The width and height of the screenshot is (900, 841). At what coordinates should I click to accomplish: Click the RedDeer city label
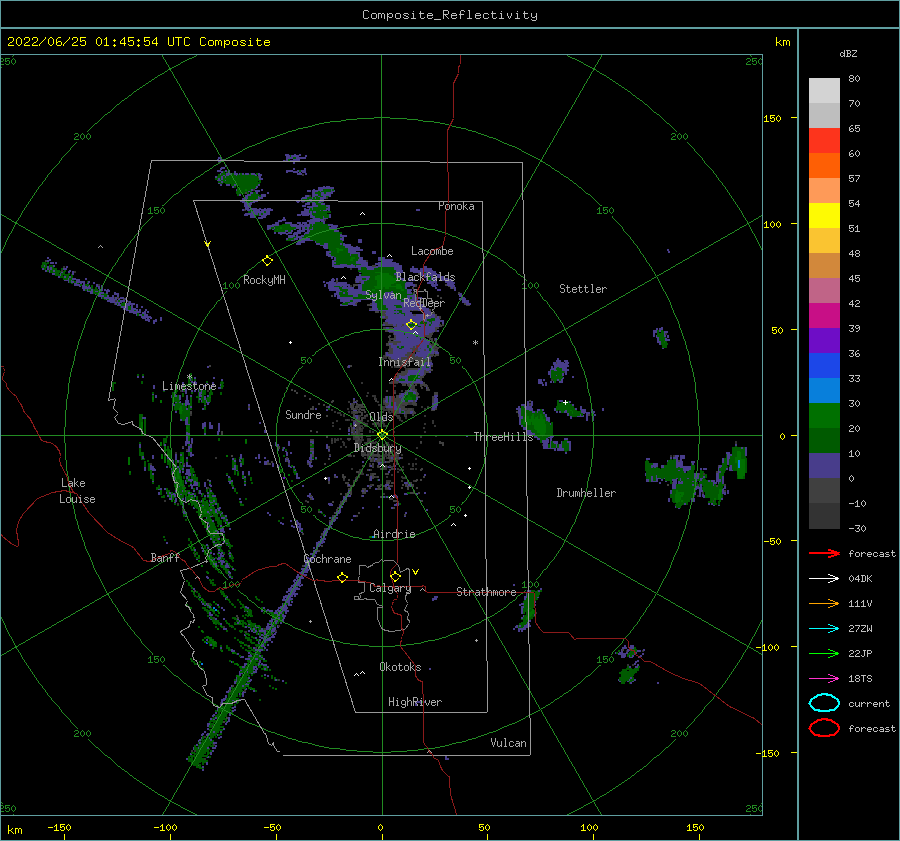tap(424, 303)
